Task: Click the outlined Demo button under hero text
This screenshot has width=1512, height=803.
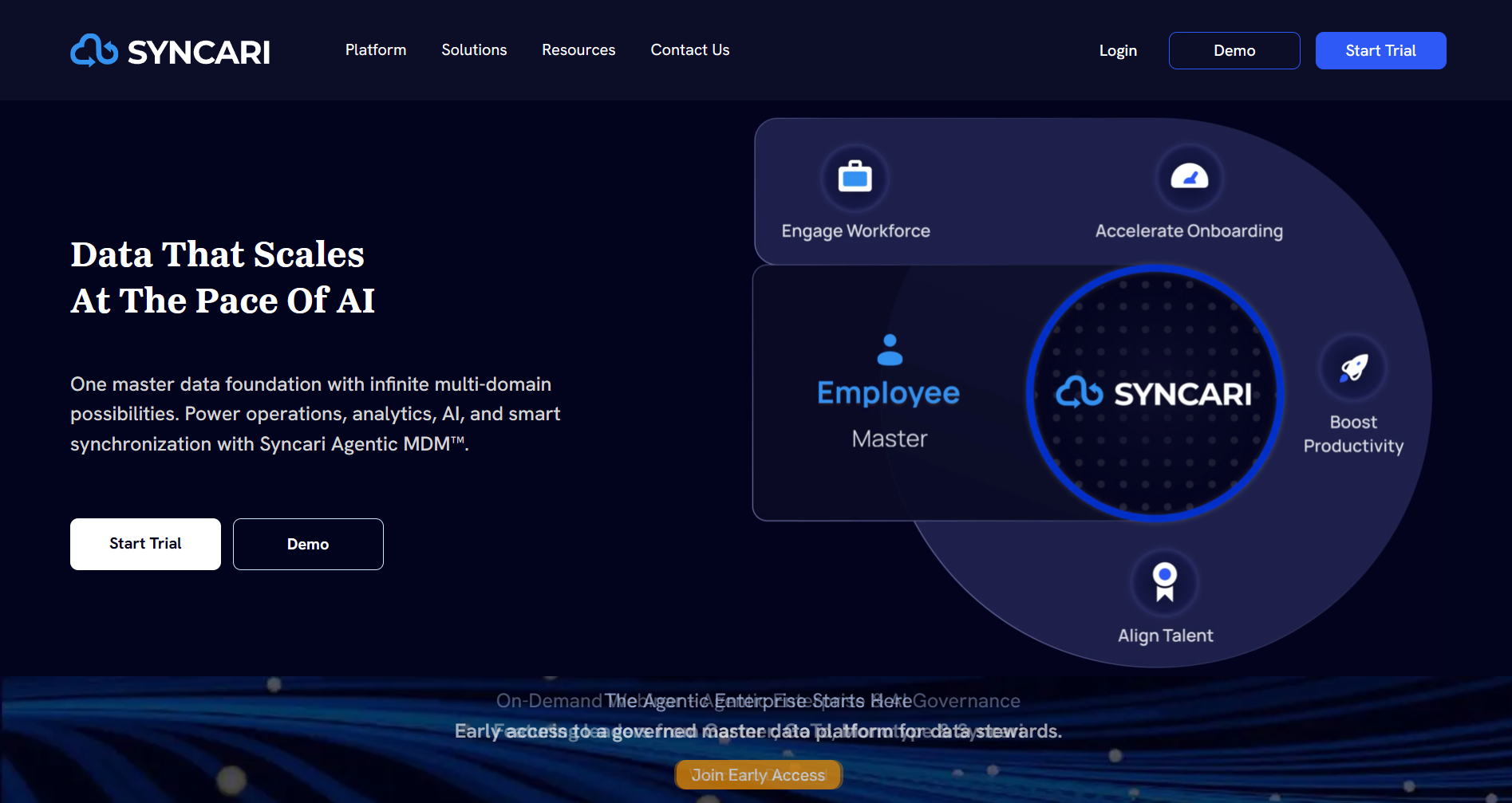Action: coord(308,544)
